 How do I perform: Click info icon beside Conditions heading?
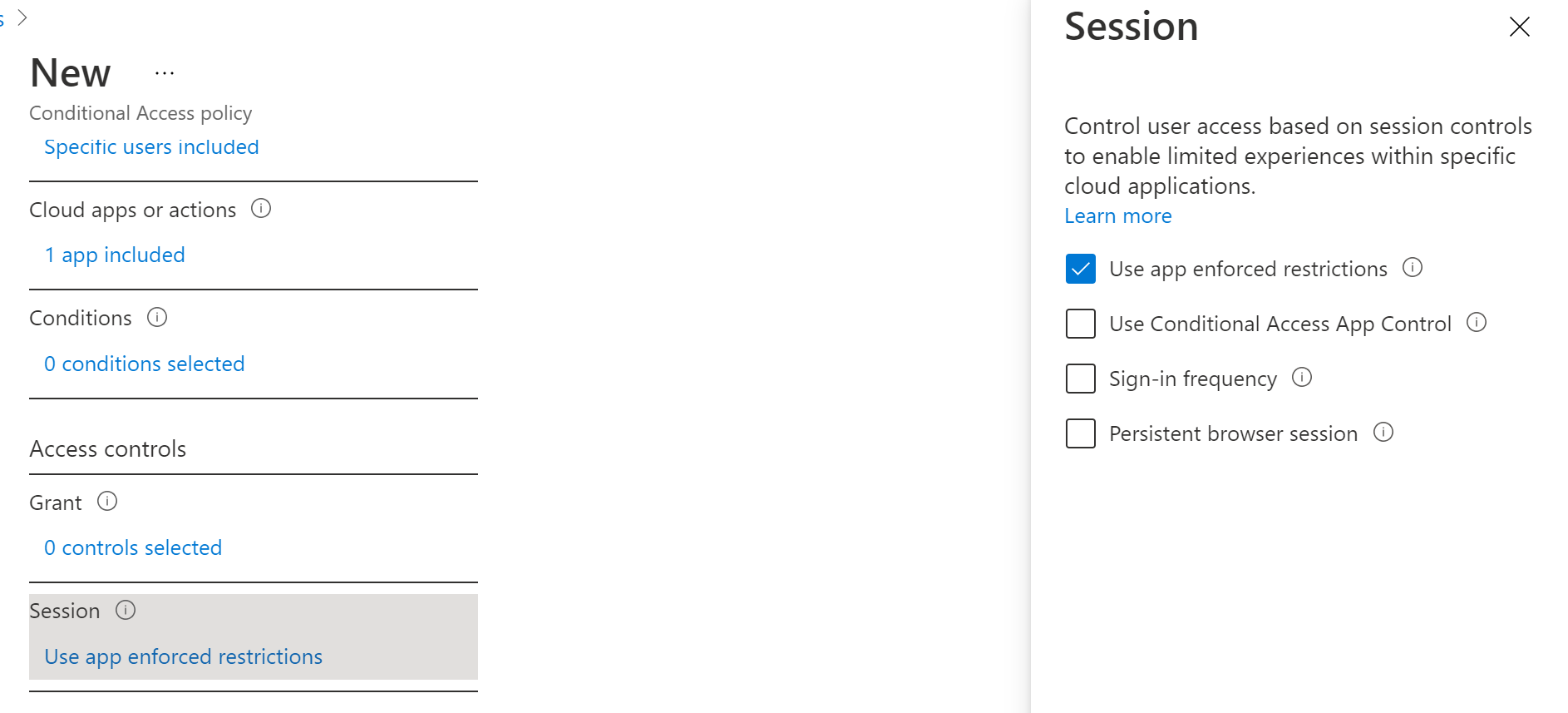(157, 317)
